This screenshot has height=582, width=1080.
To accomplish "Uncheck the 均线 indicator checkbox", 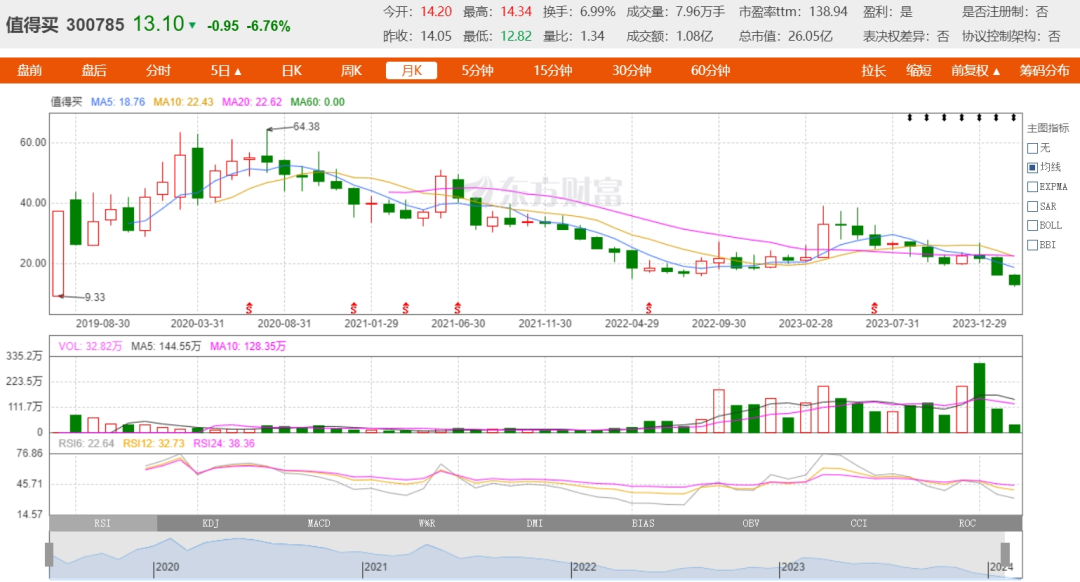I will coord(1033,167).
